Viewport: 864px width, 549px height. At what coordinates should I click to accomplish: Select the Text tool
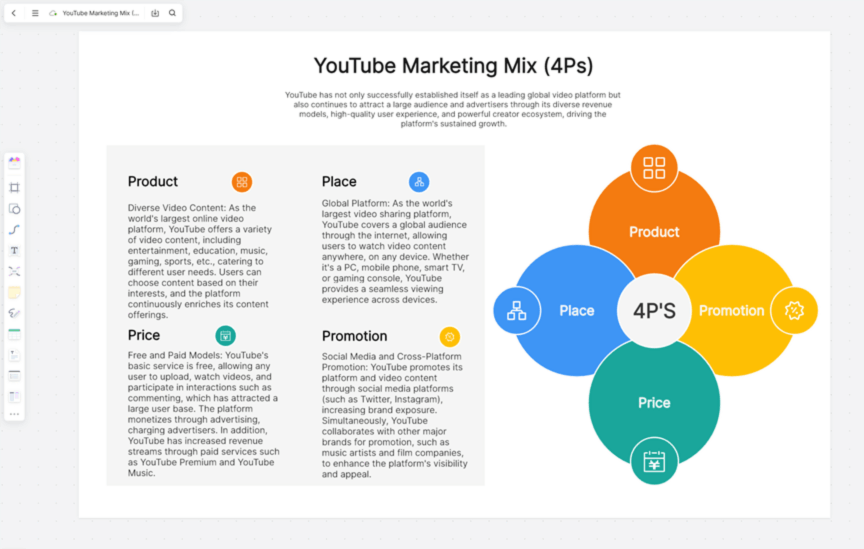pos(14,251)
